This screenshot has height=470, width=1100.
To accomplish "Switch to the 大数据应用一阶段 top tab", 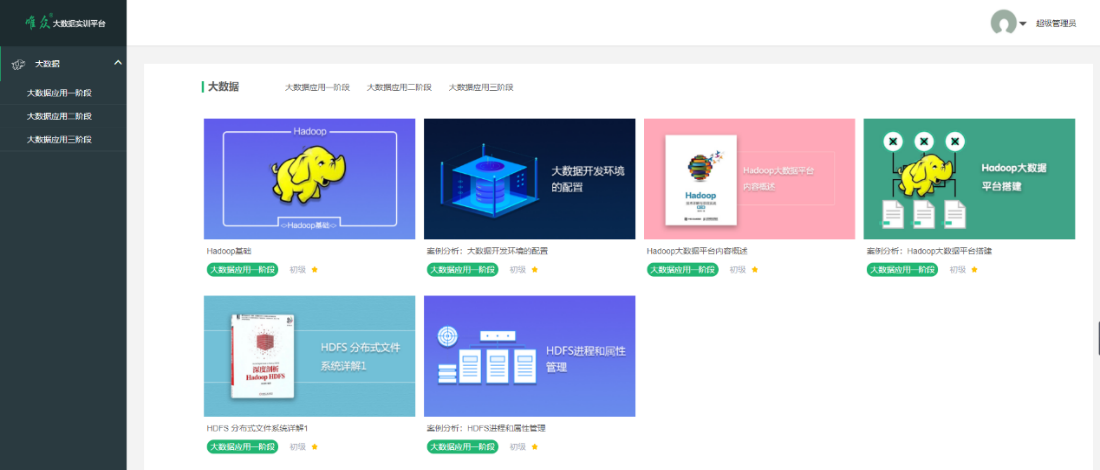I will 317,88.
